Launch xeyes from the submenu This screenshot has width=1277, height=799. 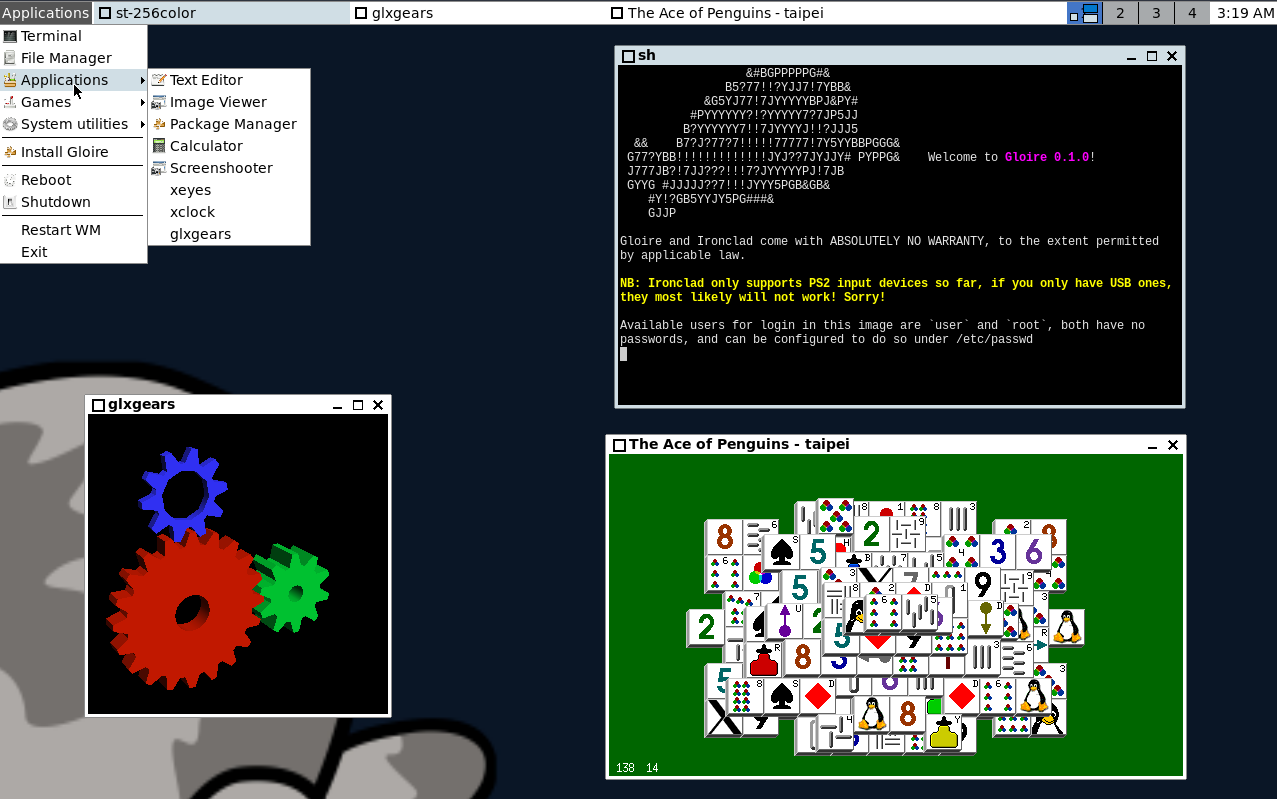click(190, 189)
